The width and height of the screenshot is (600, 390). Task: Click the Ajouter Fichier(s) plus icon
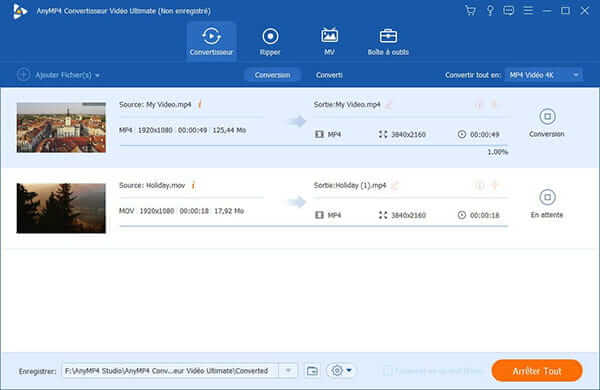tap(23, 75)
